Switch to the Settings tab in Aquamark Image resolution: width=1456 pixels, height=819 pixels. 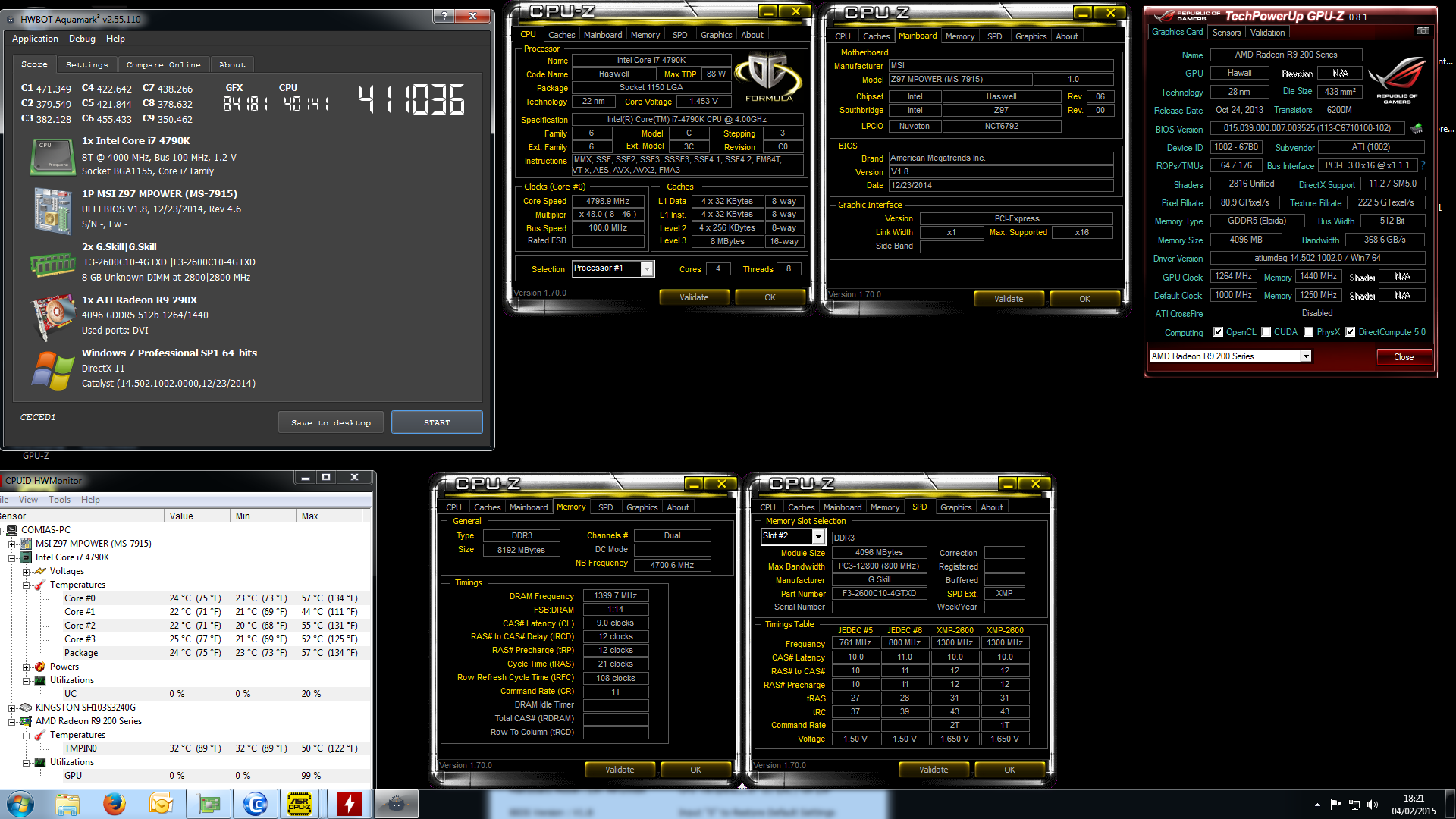point(87,65)
